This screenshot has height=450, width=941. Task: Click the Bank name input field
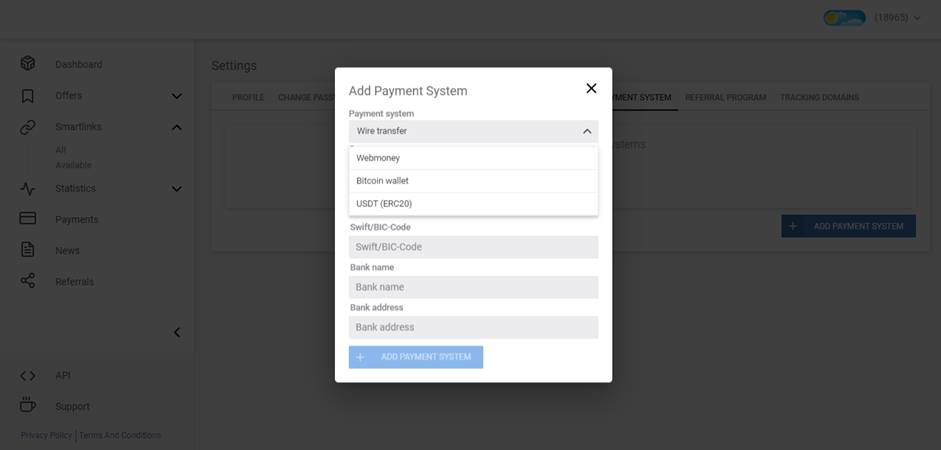(473, 287)
